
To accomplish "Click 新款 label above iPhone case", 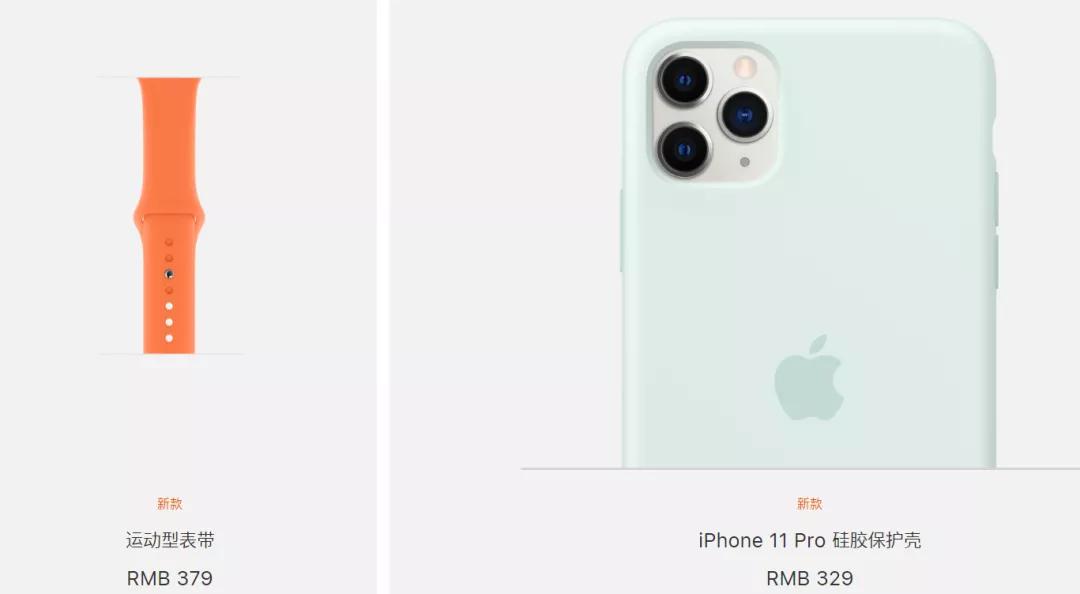I will click(809, 504).
